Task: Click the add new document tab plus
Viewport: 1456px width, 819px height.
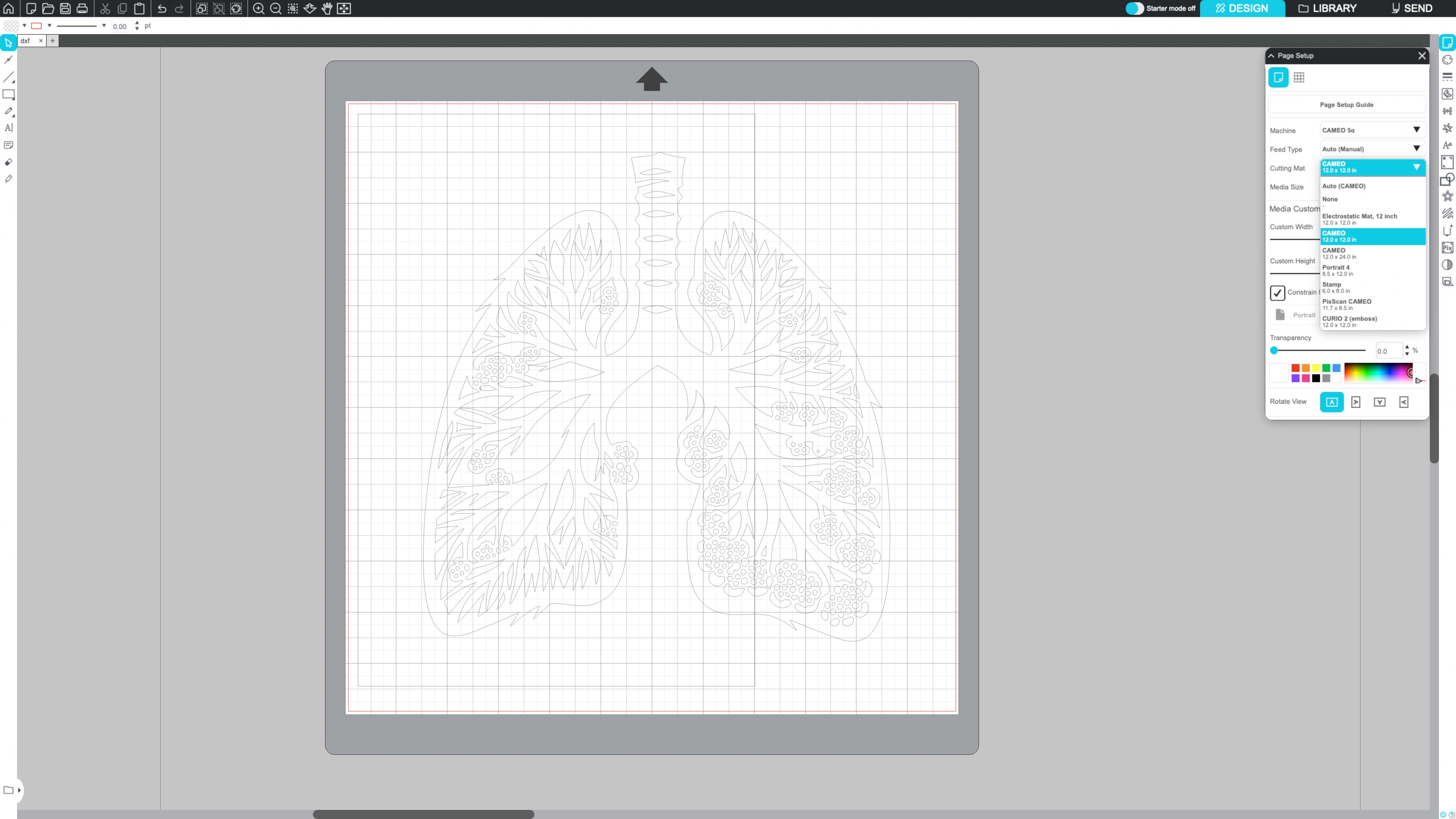Action: [x=53, y=41]
